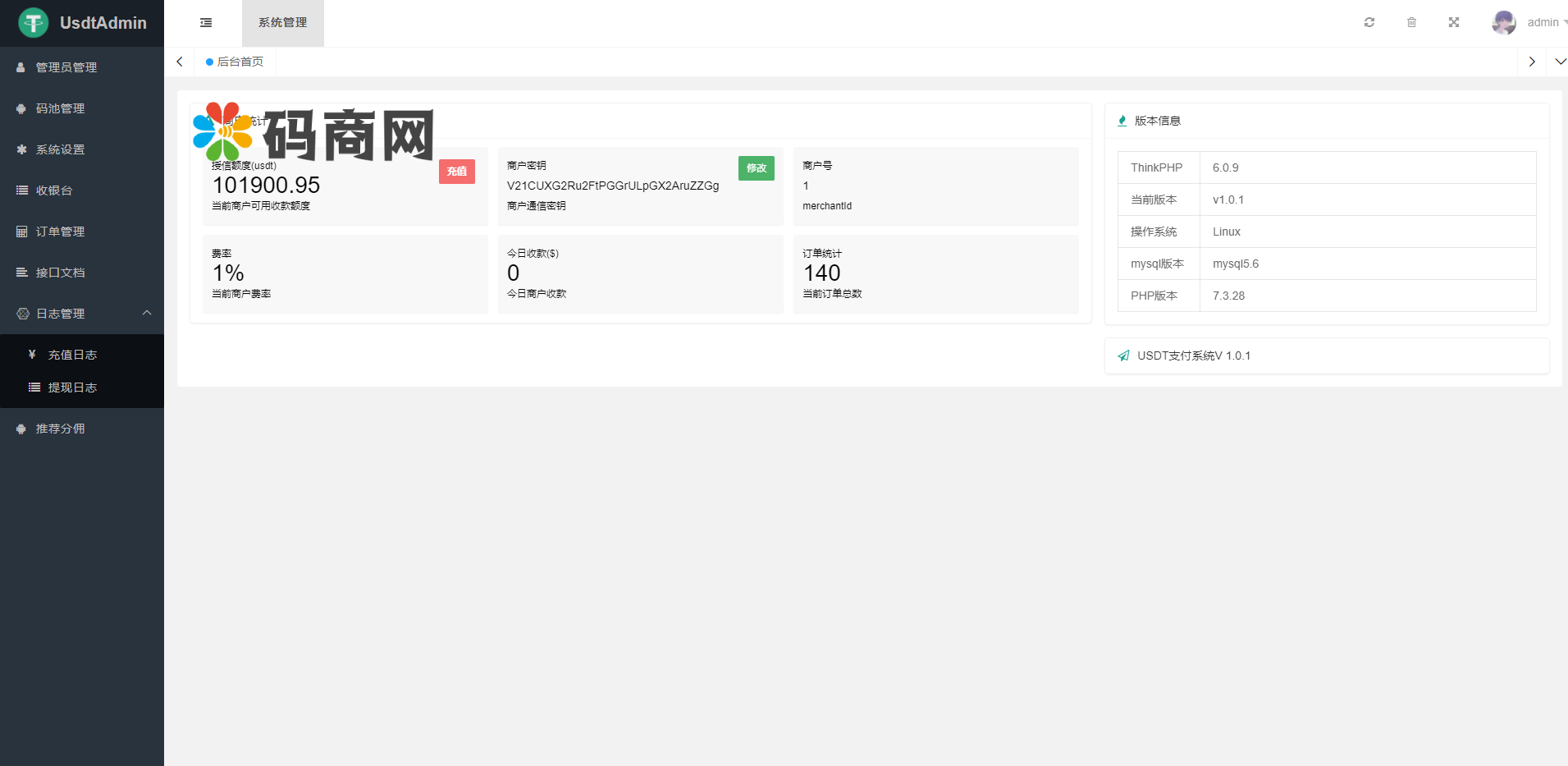Image resolution: width=1568 pixels, height=766 pixels.
Task: Toggle fullscreen with the expand icon
Action: click(x=1454, y=23)
